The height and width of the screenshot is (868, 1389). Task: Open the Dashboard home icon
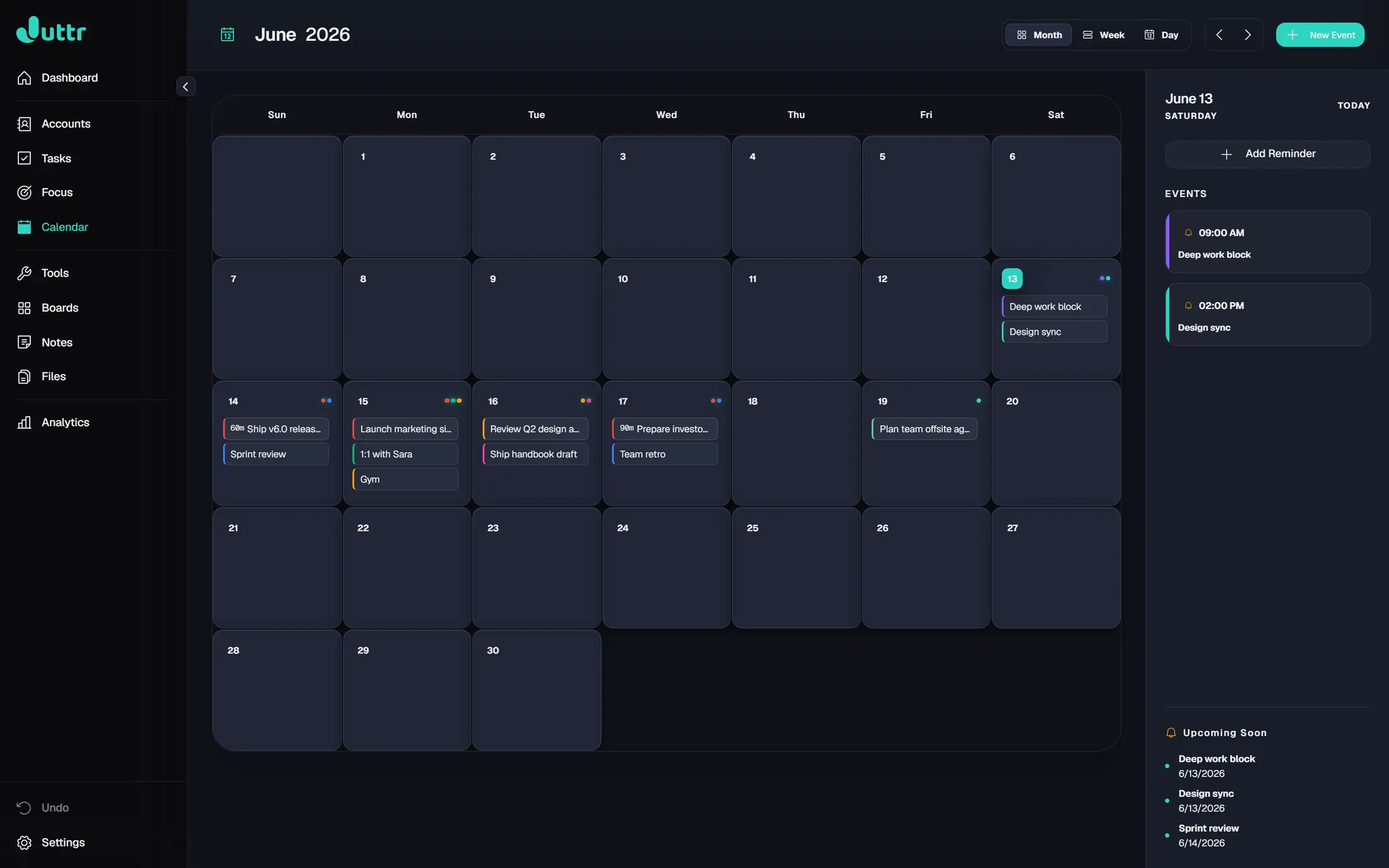(x=24, y=78)
